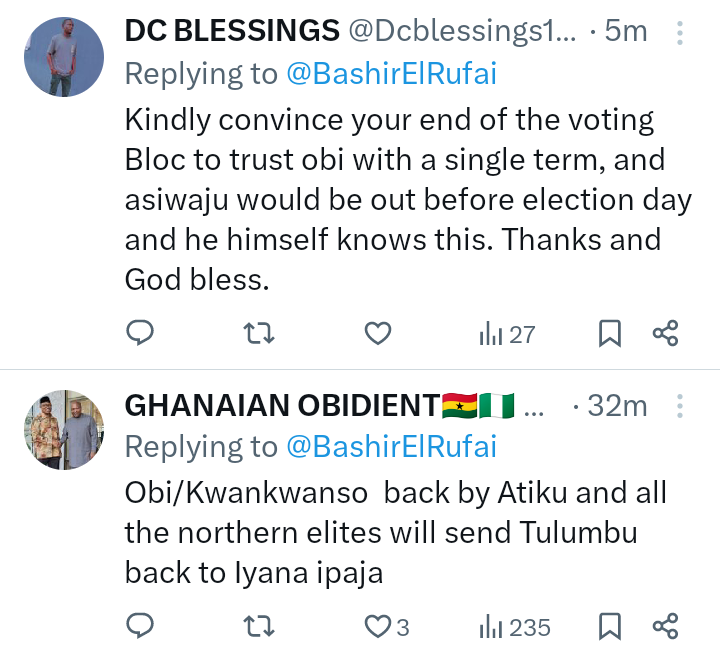Open @BashirElRufai mention in first reply
This screenshot has height=652, width=720.
[x=391, y=72]
